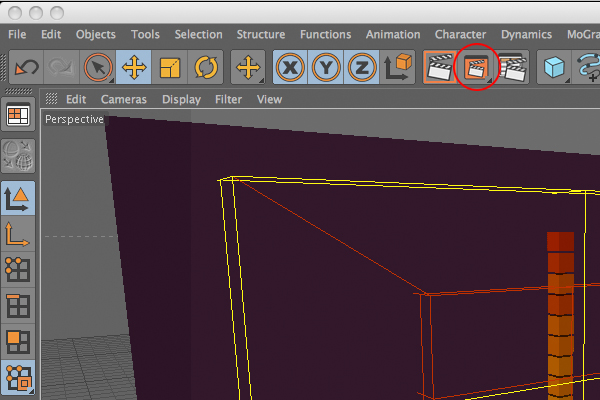Screen dimensions: 600x400
Task: Open the Selection menu
Action: tap(198, 34)
